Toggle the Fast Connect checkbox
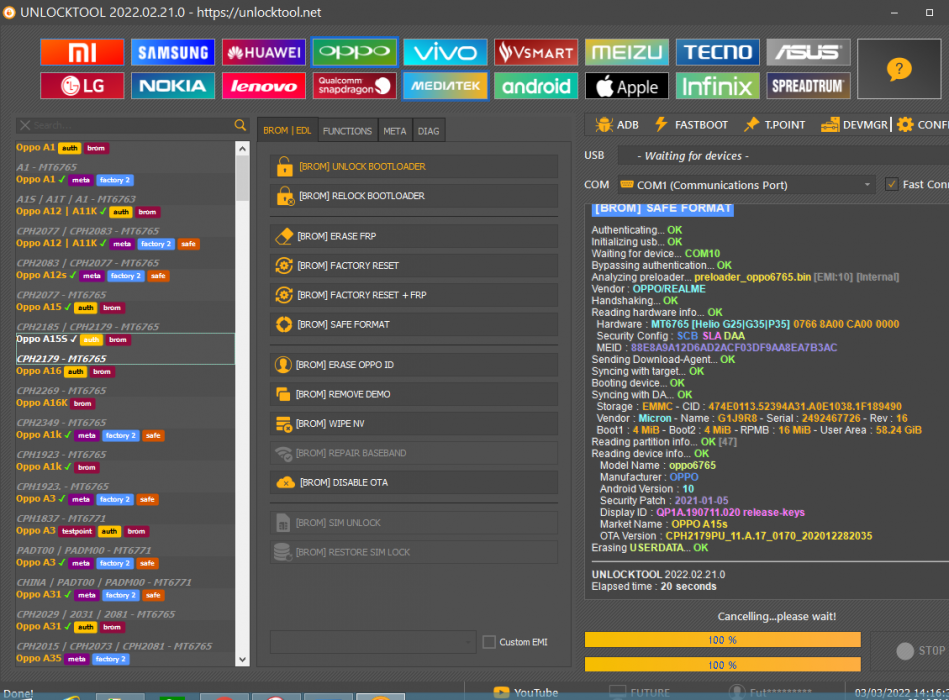This screenshot has width=949, height=700. click(x=892, y=185)
